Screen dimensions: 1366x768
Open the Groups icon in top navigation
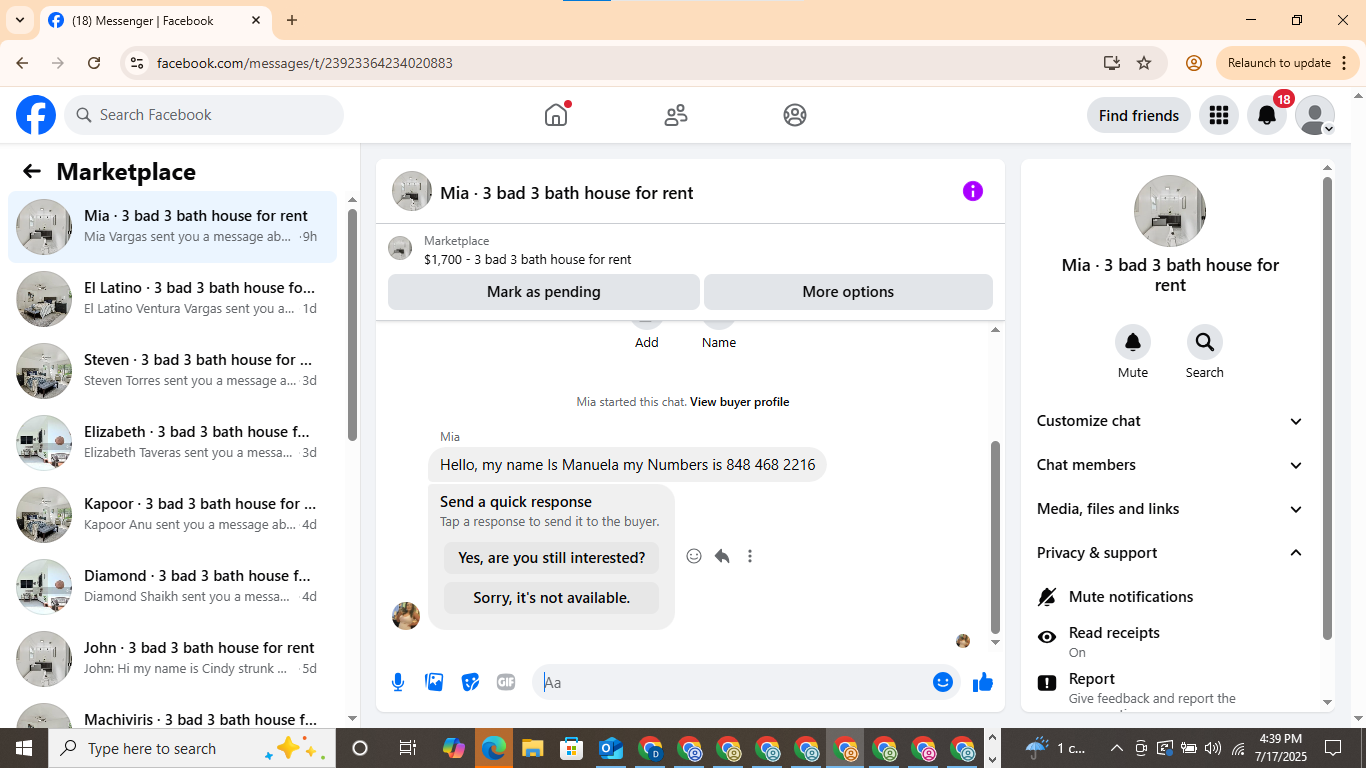tap(795, 115)
